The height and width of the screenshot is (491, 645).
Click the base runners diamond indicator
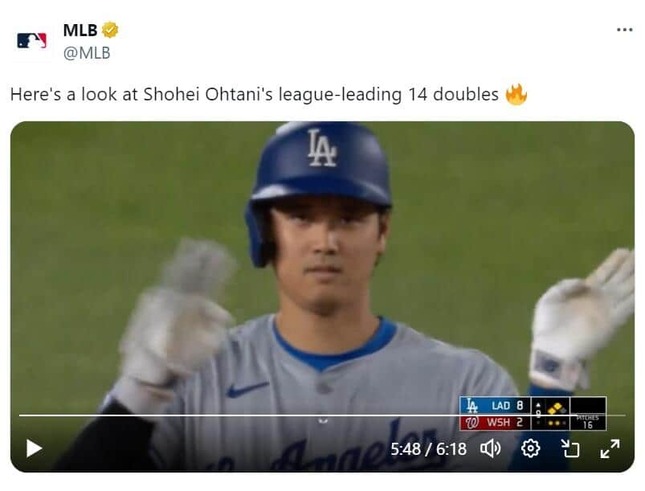click(557, 408)
